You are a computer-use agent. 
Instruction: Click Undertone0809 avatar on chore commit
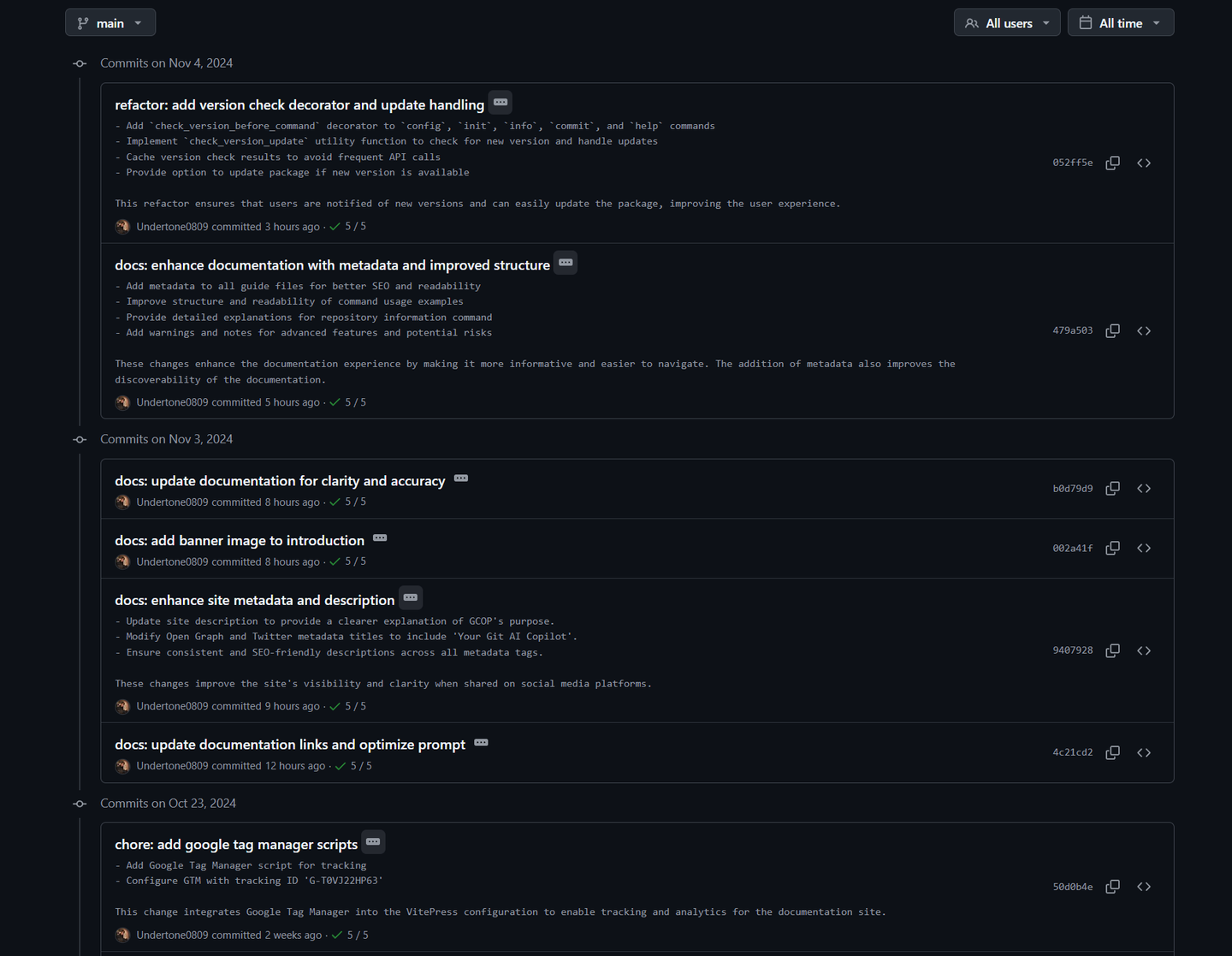point(122,935)
